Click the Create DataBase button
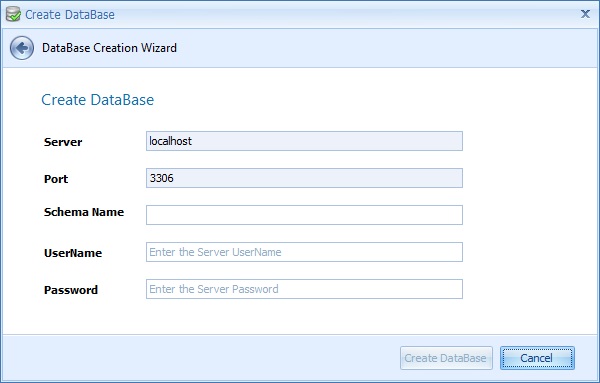Screen dimensions: 600x383 (446, 358)
